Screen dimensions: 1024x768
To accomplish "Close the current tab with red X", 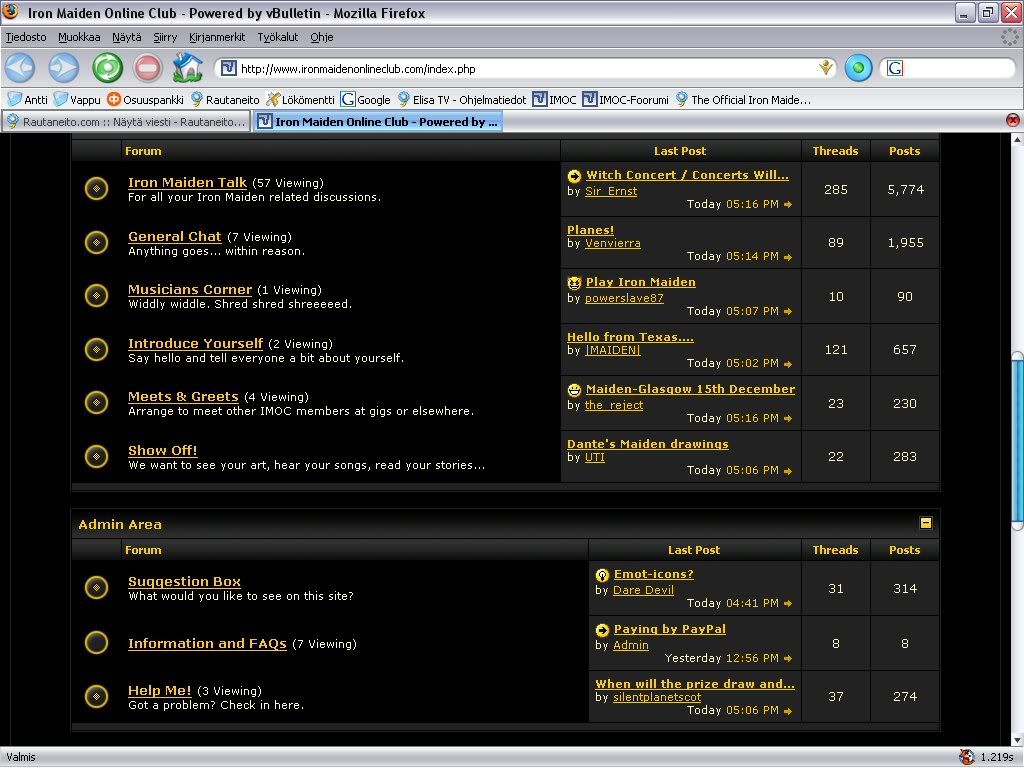I will [1012, 120].
